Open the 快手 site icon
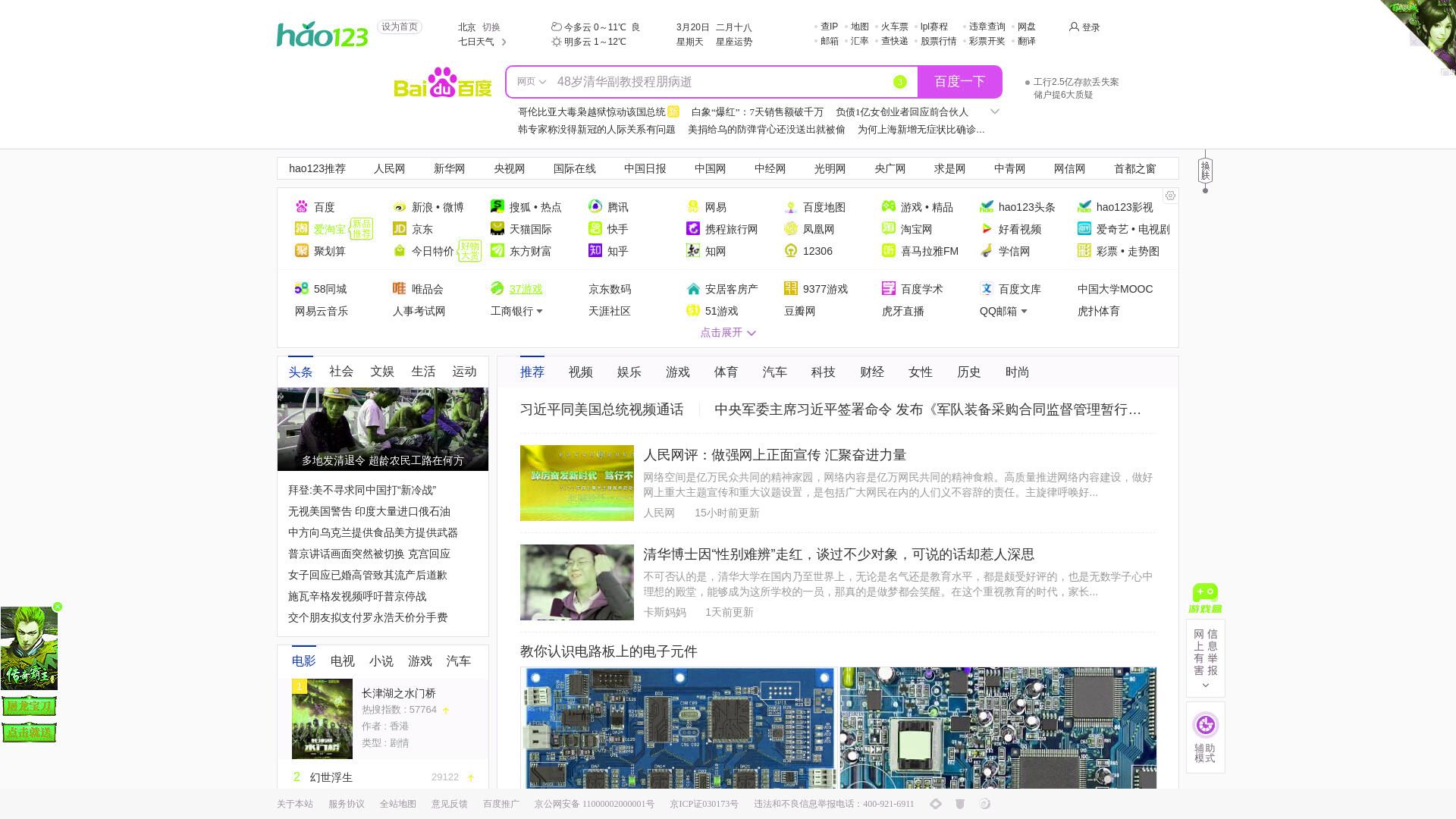The width and height of the screenshot is (1456, 819). tap(595, 228)
